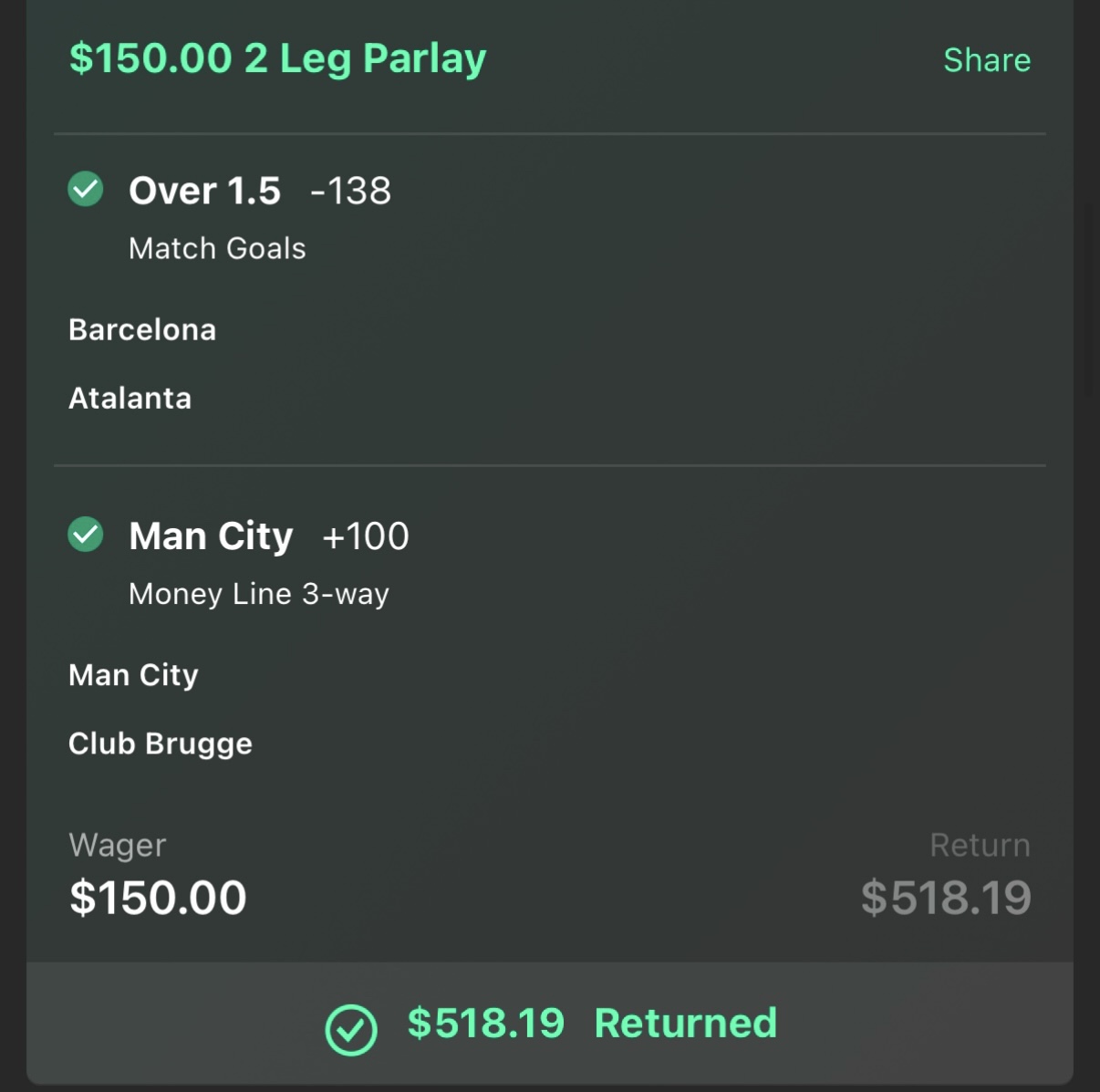1100x1092 pixels.
Task: Select the Atalanta team name
Action: 130,398
